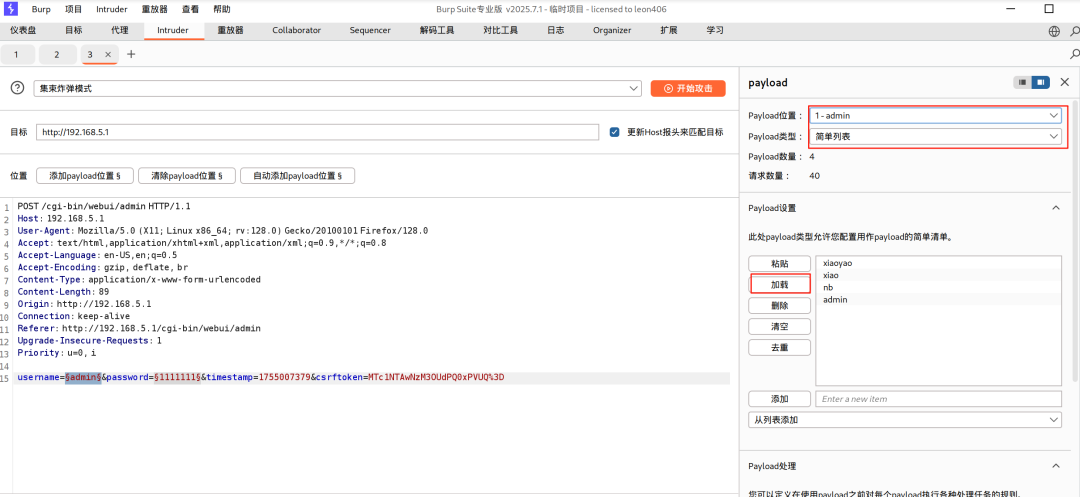Screen dimensions: 1080x497
Task: Open the help question-mark icon beside attack mode
Action: [18, 88]
